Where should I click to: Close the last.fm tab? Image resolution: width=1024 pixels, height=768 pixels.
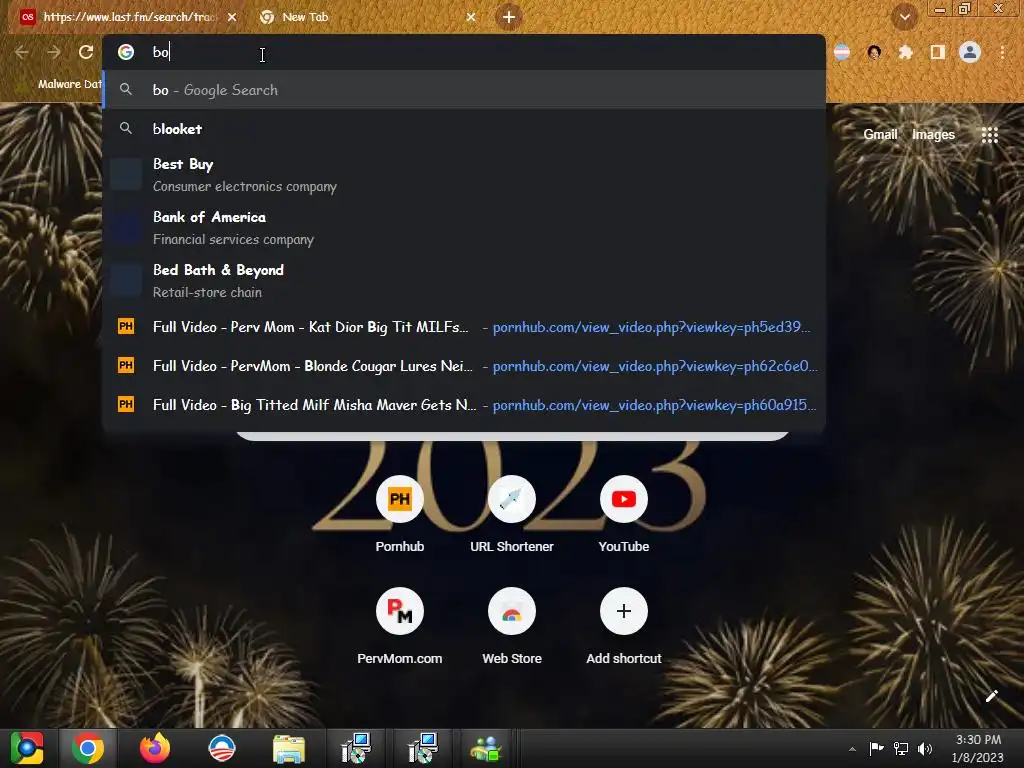[x=232, y=17]
